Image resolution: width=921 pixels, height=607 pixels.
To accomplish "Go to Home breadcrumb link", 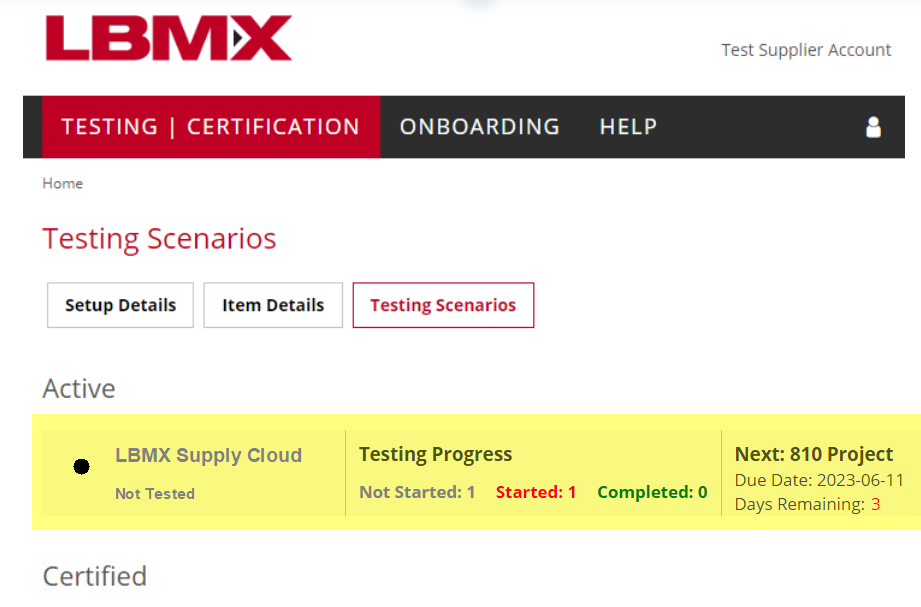I will (63, 183).
